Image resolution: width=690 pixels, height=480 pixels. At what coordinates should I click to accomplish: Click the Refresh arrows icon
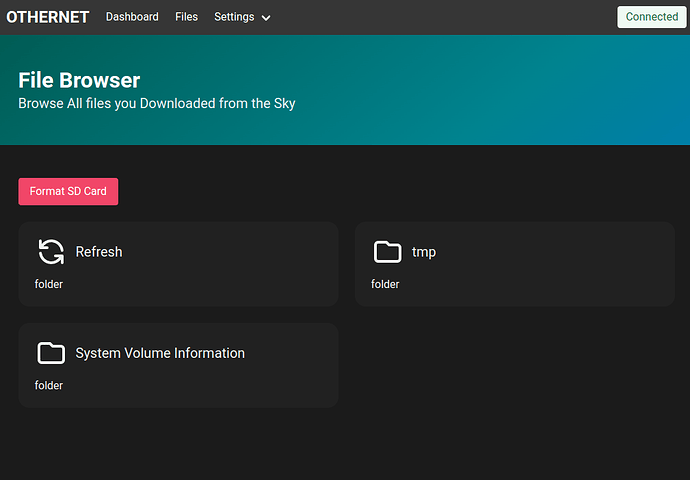coord(51,252)
